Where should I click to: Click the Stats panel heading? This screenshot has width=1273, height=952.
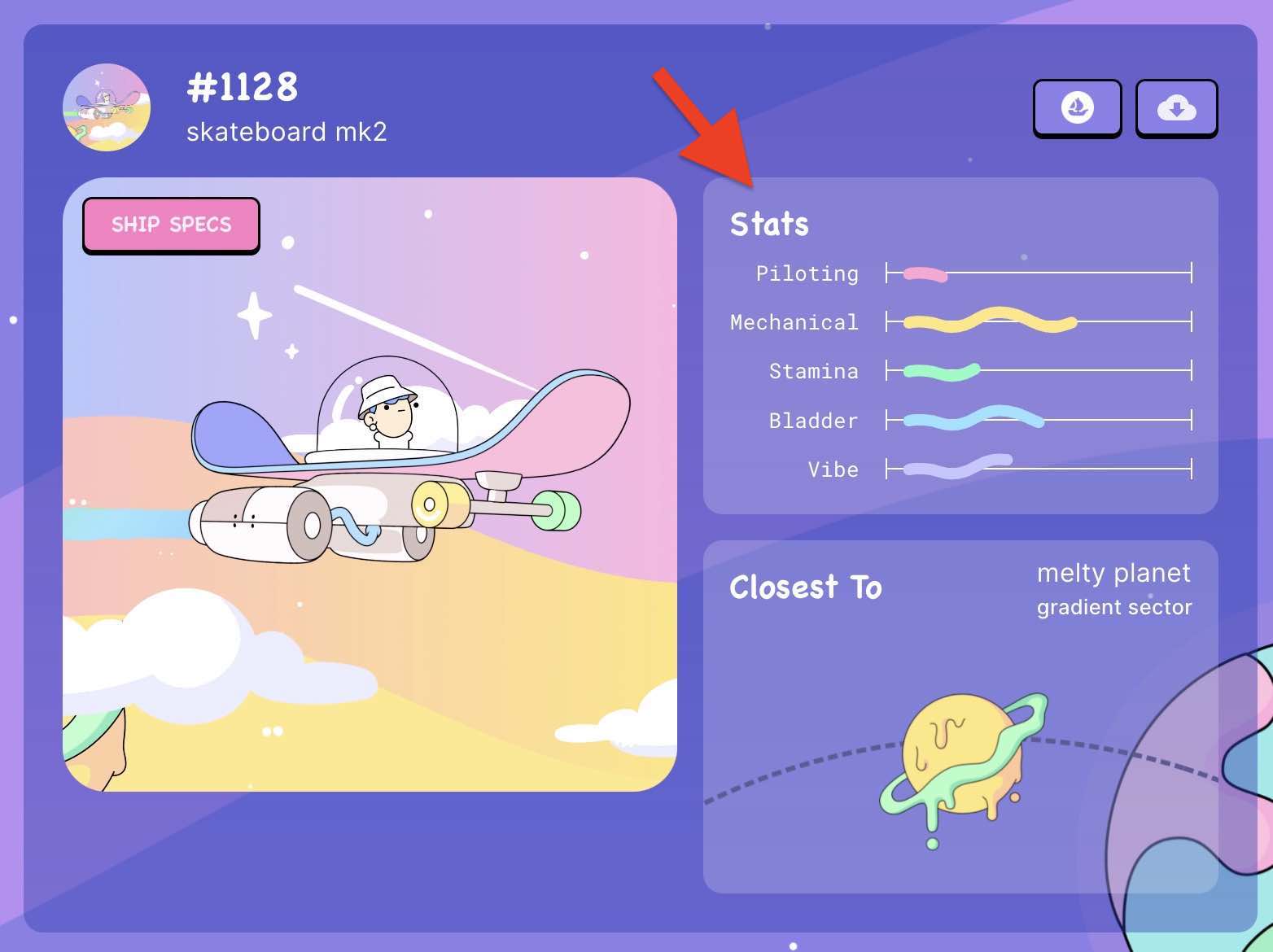(x=769, y=225)
